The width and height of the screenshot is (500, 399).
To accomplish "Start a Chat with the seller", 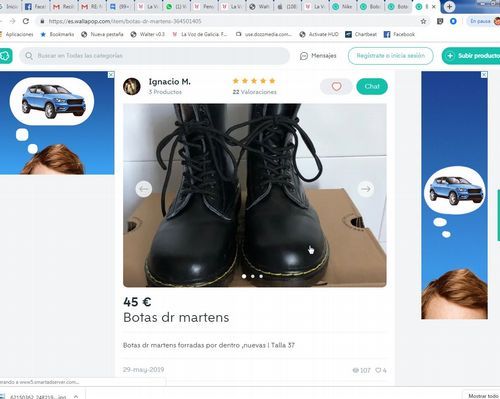I will pyautogui.click(x=372, y=87).
